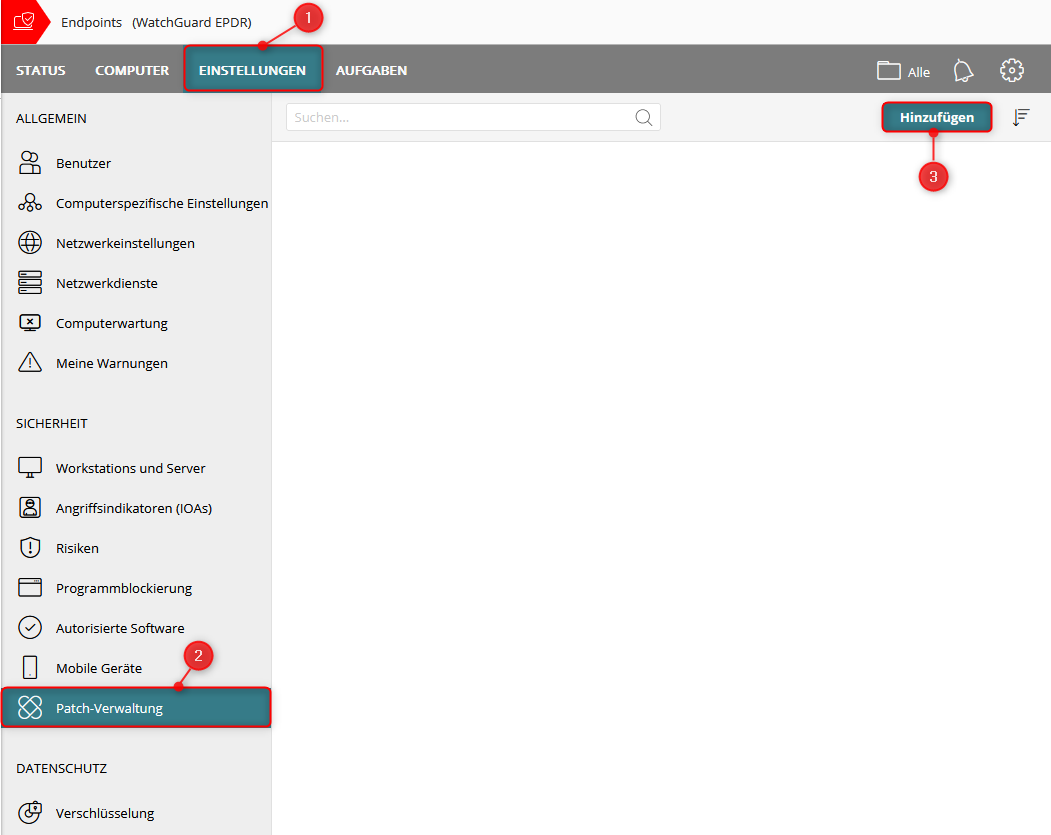Click the sort order icon

coord(1020,118)
